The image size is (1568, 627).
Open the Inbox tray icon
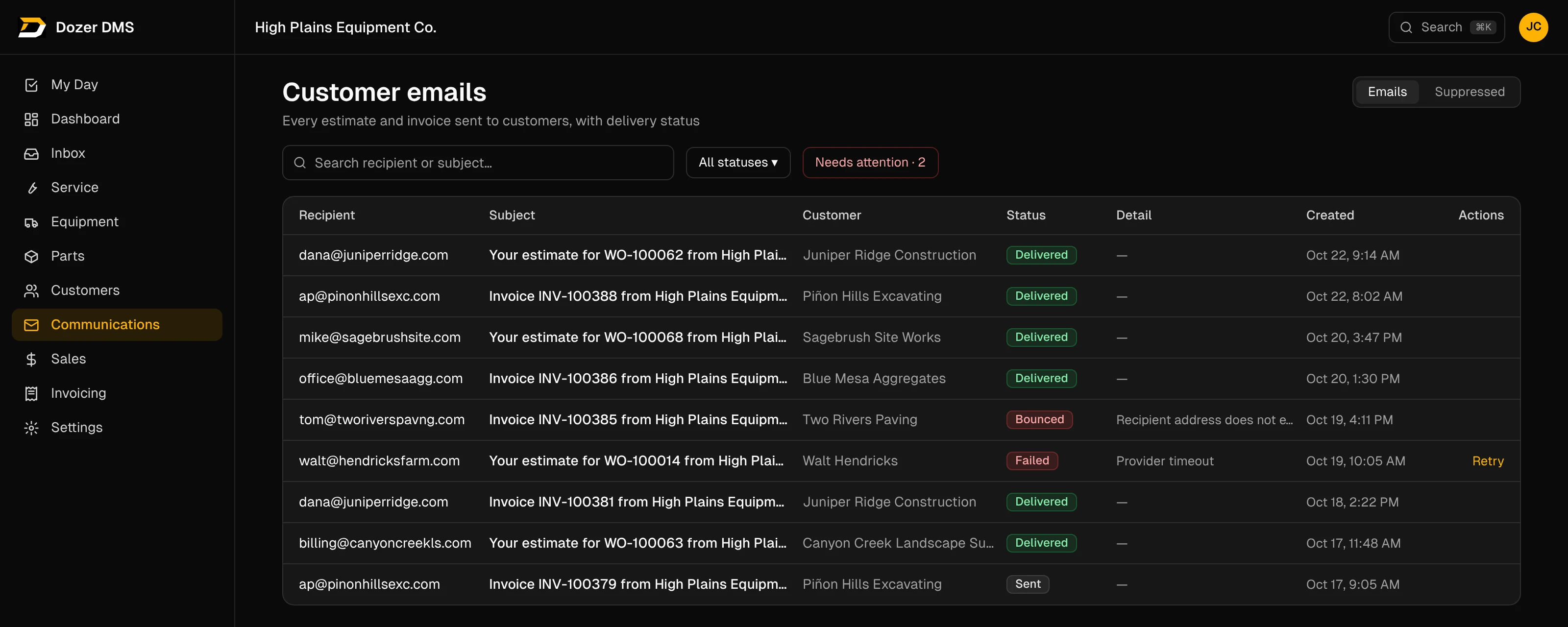pyautogui.click(x=31, y=153)
